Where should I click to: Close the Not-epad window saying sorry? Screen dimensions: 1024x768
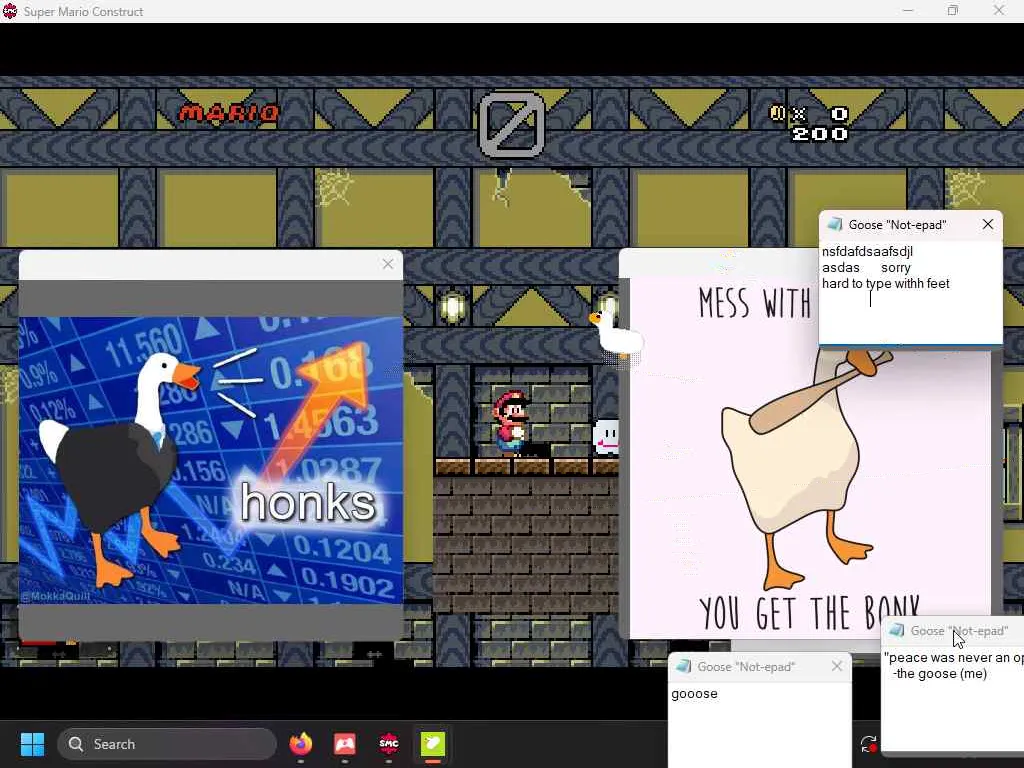point(987,224)
